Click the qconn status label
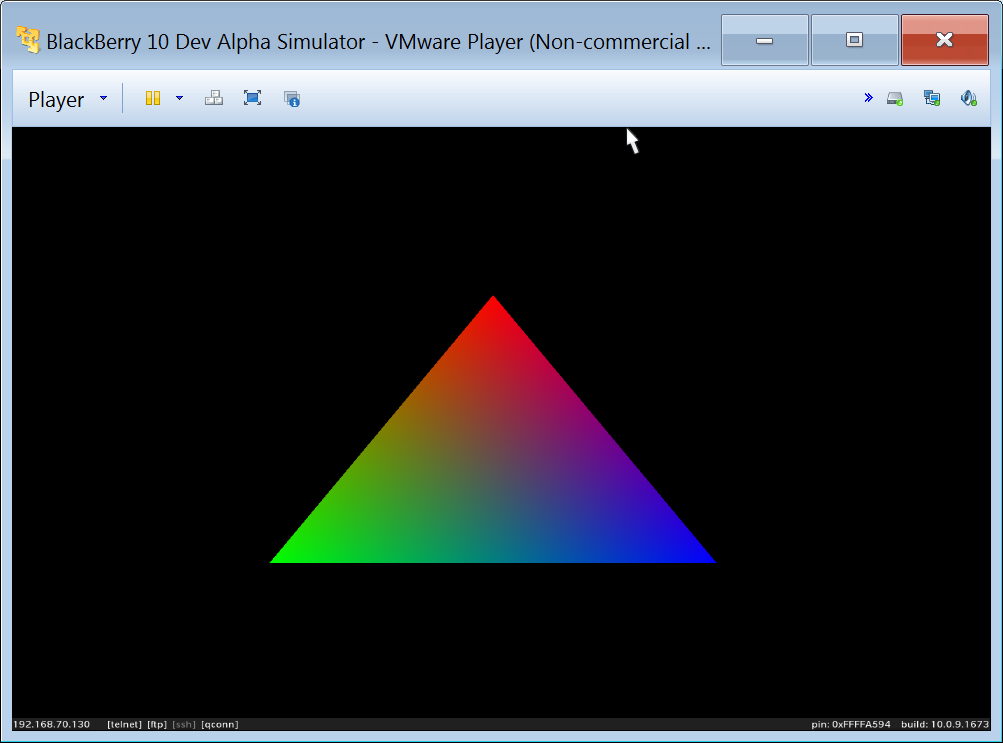Viewport: 1003px width, 743px height. [219, 724]
